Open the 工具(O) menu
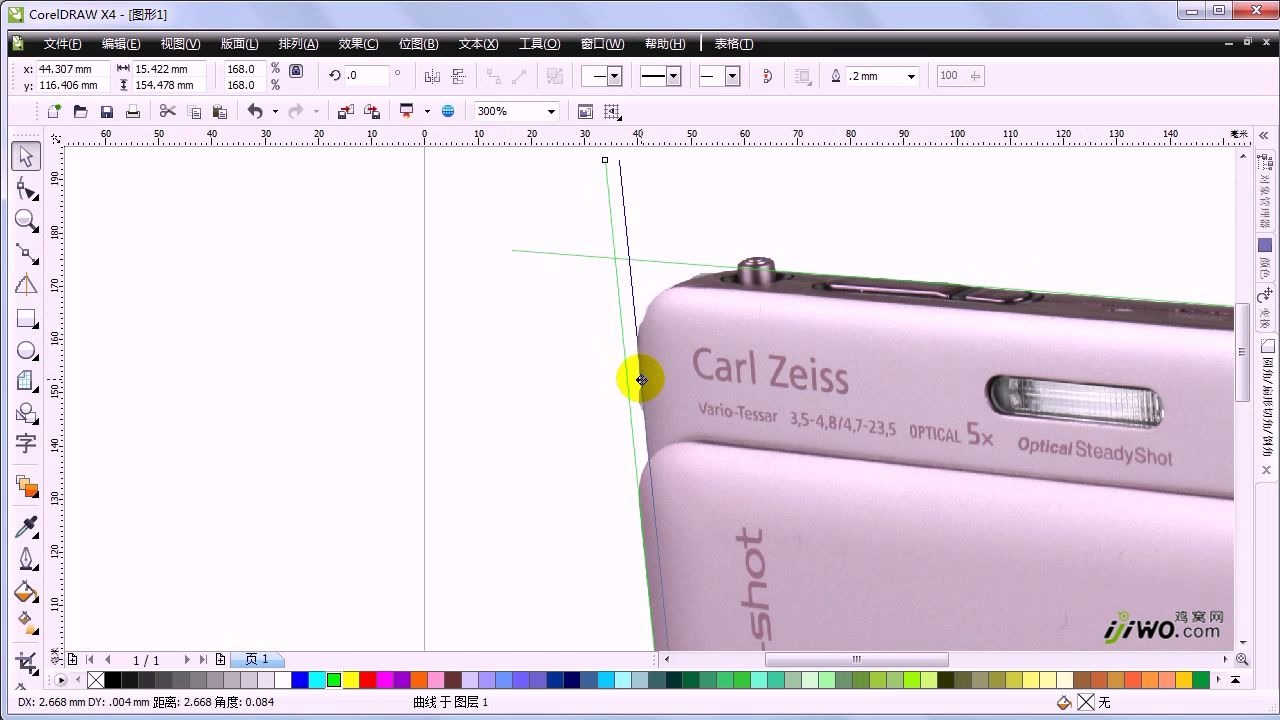This screenshot has width=1280, height=720. [x=539, y=44]
